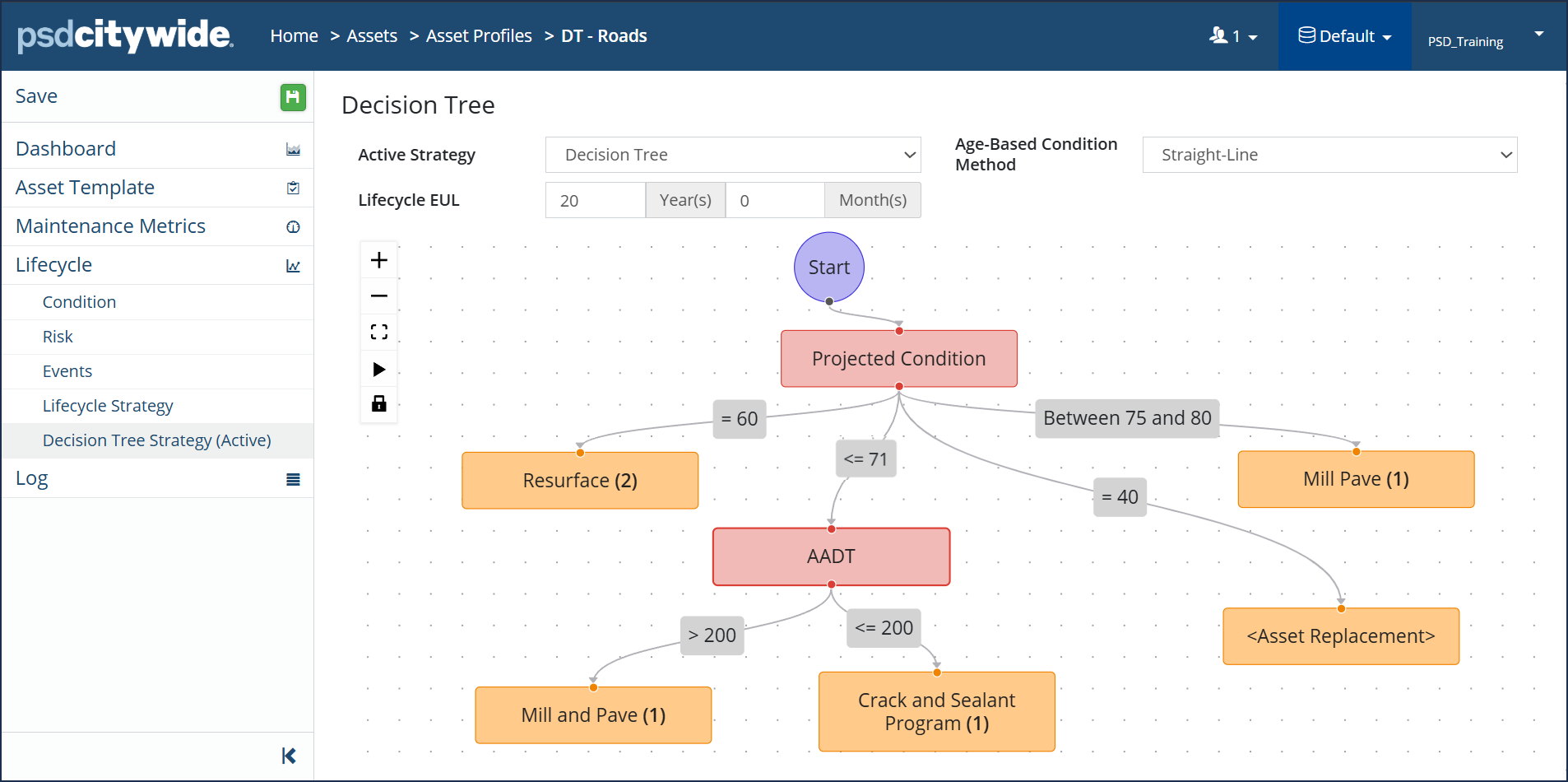Click the Projected Condition bottom connector dot
The height and width of the screenshot is (782, 1568).
tap(899, 386)
